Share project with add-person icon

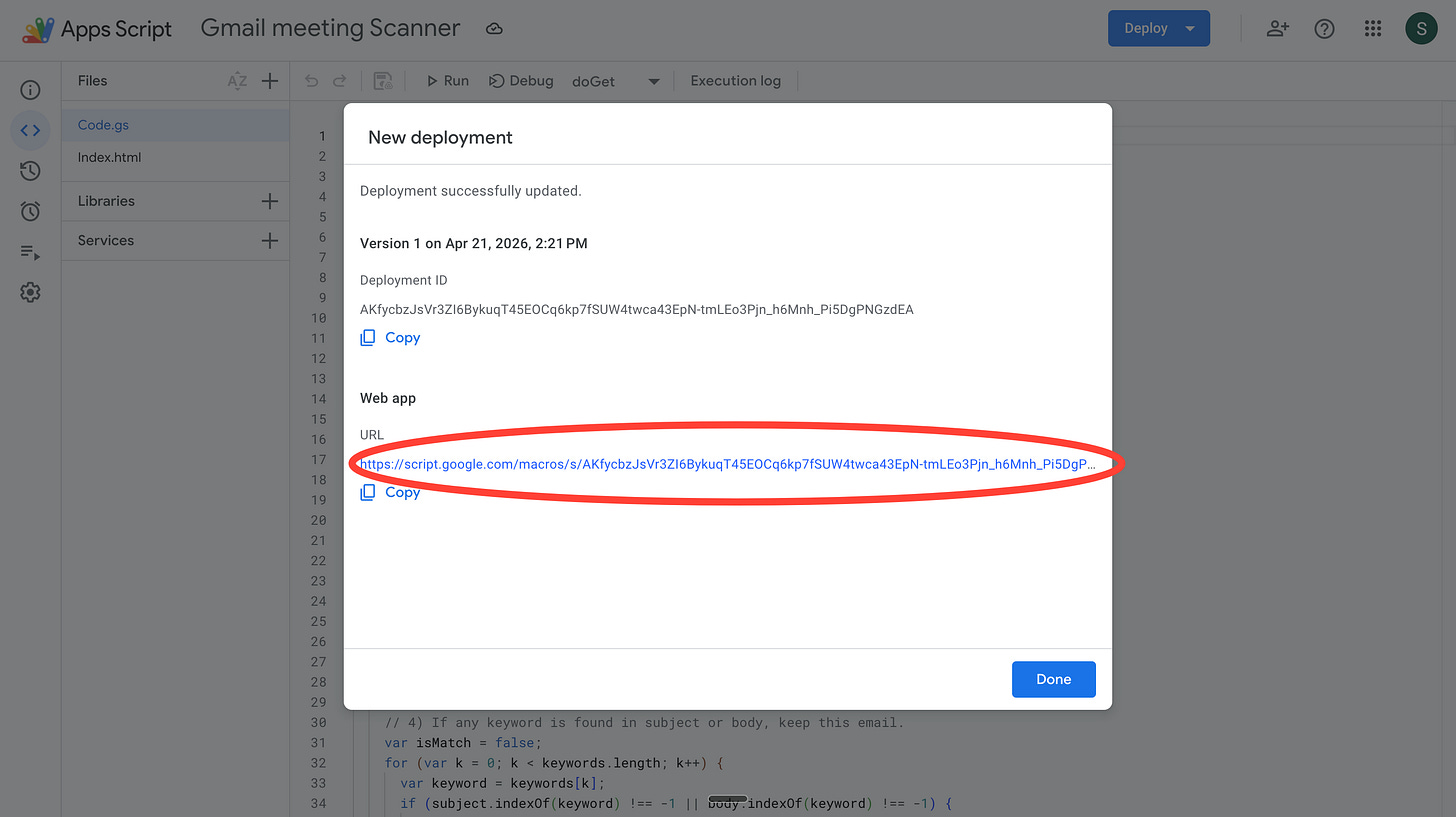pyautogui.click(x=1277, y=29)
